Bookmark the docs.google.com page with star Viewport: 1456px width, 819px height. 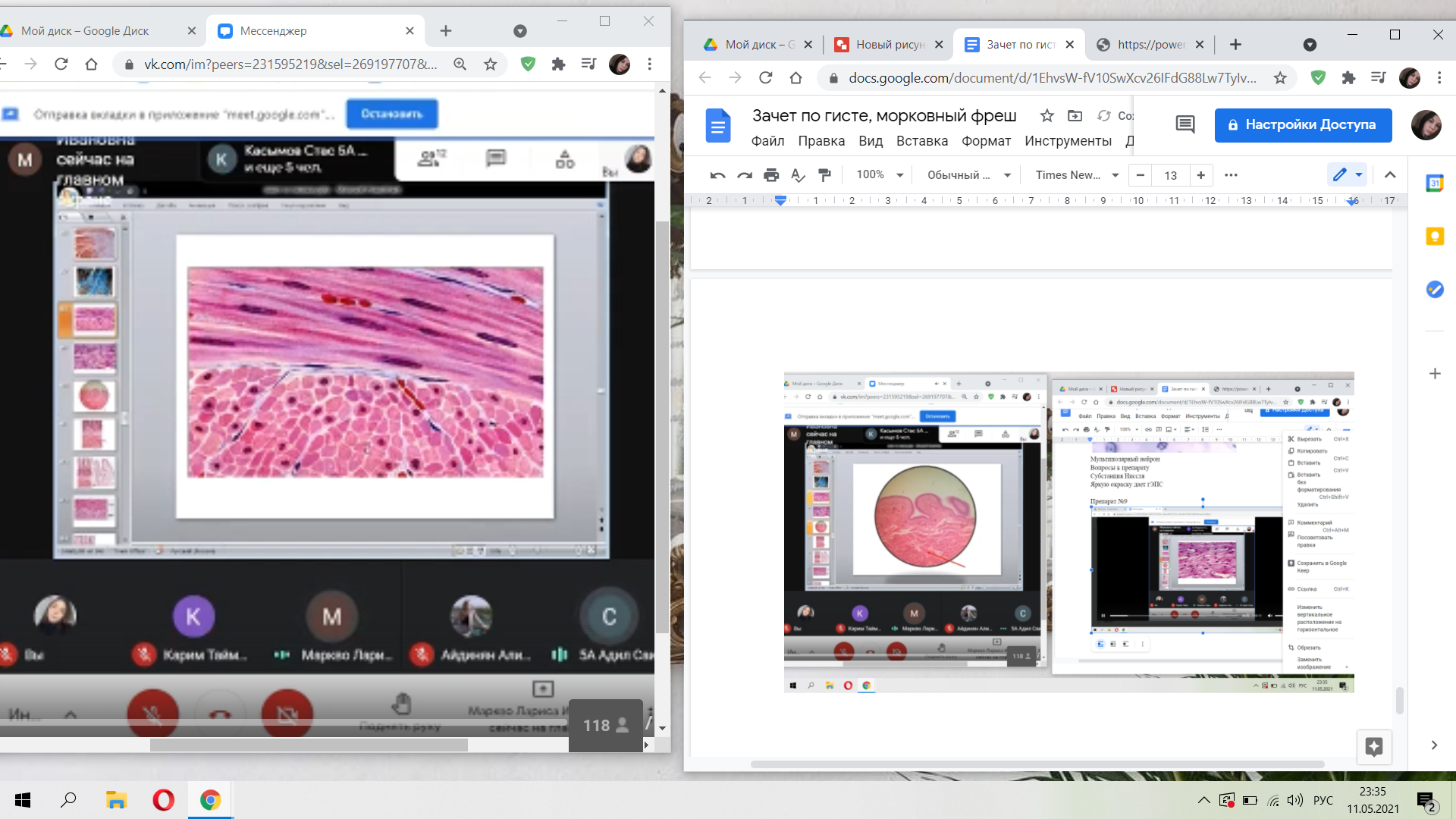point(1280,77)
